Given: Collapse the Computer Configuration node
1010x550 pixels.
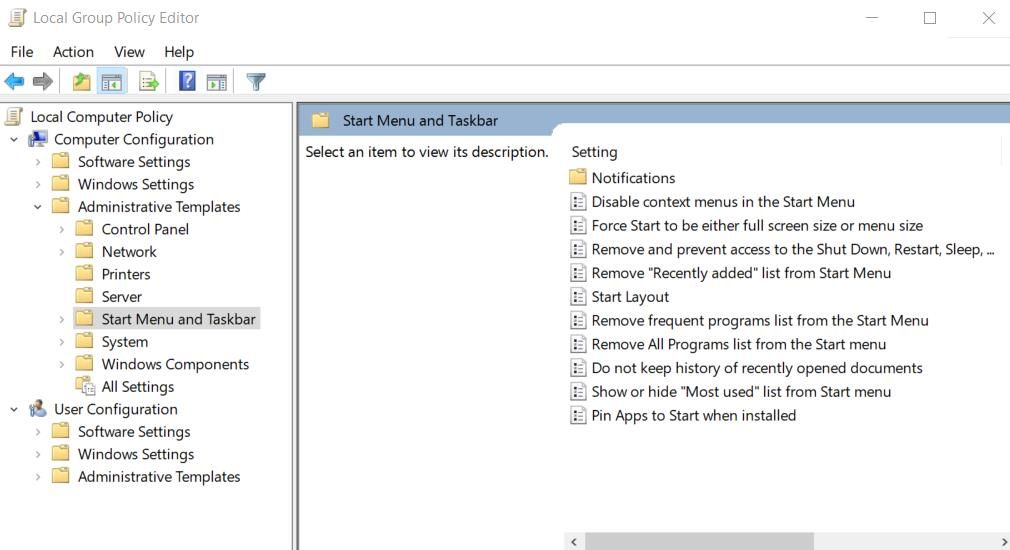Looking at the screenshot, I should tap(14, 140).
